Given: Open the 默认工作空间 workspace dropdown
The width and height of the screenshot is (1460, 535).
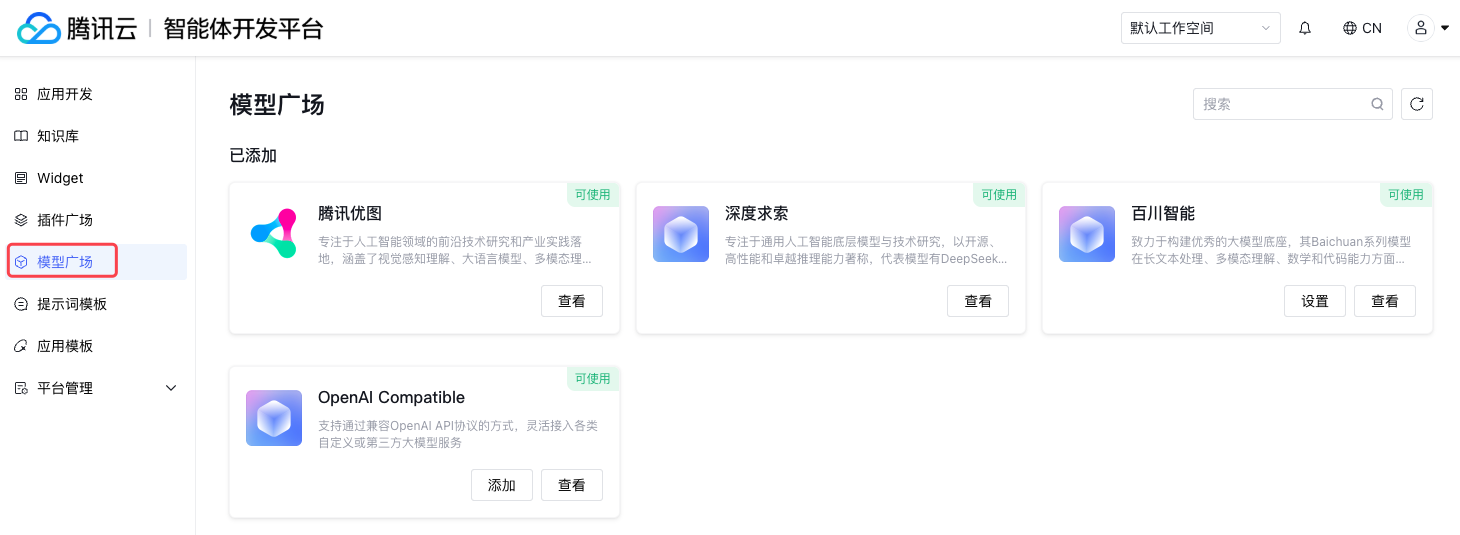Looking at the screenshot, I should click(1201, 28).
